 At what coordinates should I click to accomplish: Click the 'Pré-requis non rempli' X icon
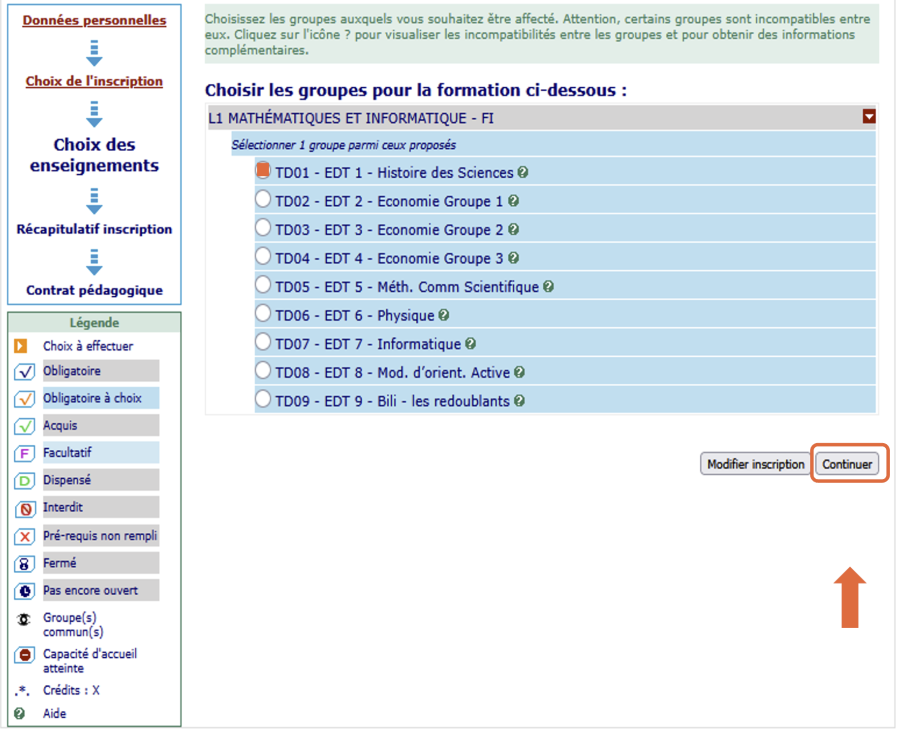click(x=25, y=537)
